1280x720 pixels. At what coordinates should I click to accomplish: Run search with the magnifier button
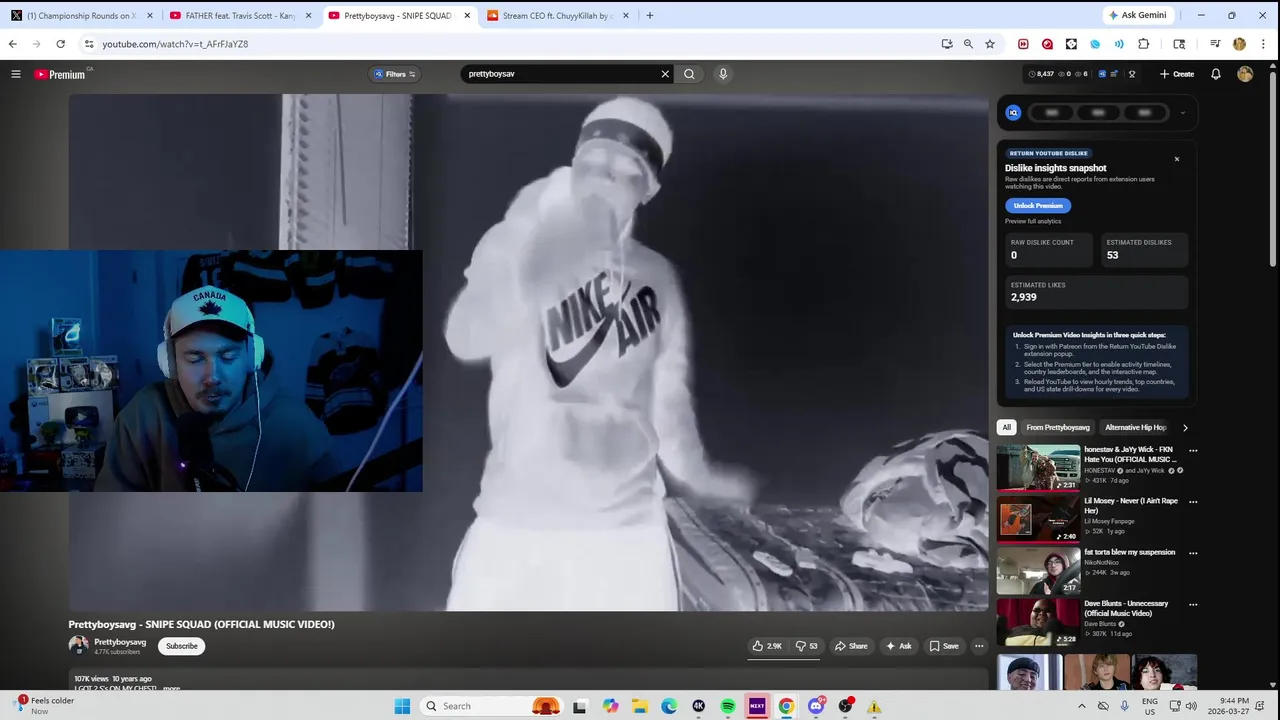(x=689, y=74)
